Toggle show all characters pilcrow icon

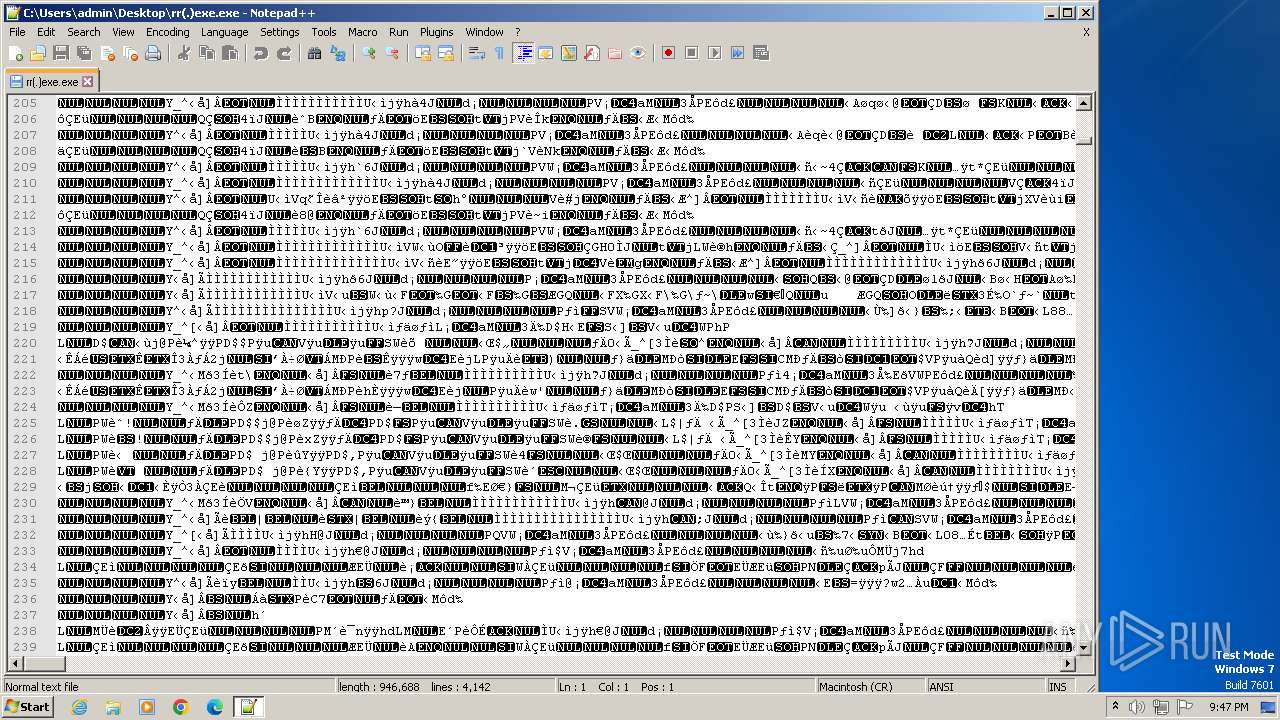[500, 53]
